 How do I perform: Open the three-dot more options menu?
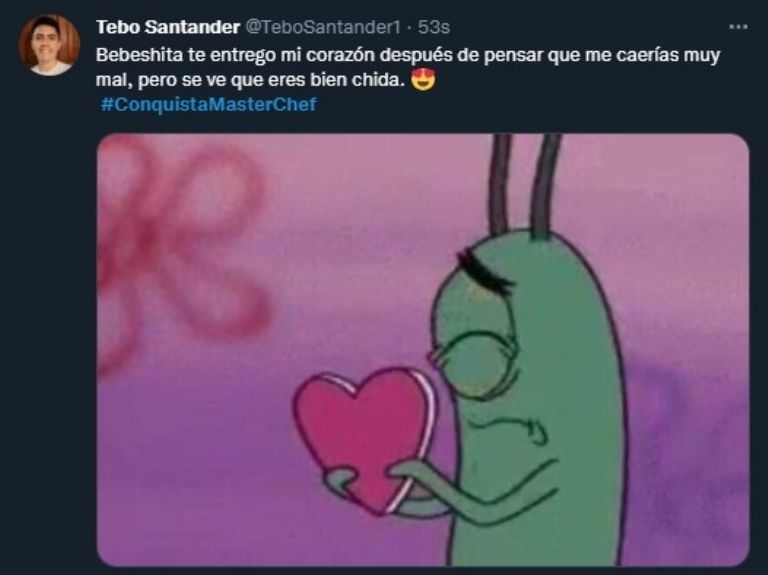coord(738,27)
